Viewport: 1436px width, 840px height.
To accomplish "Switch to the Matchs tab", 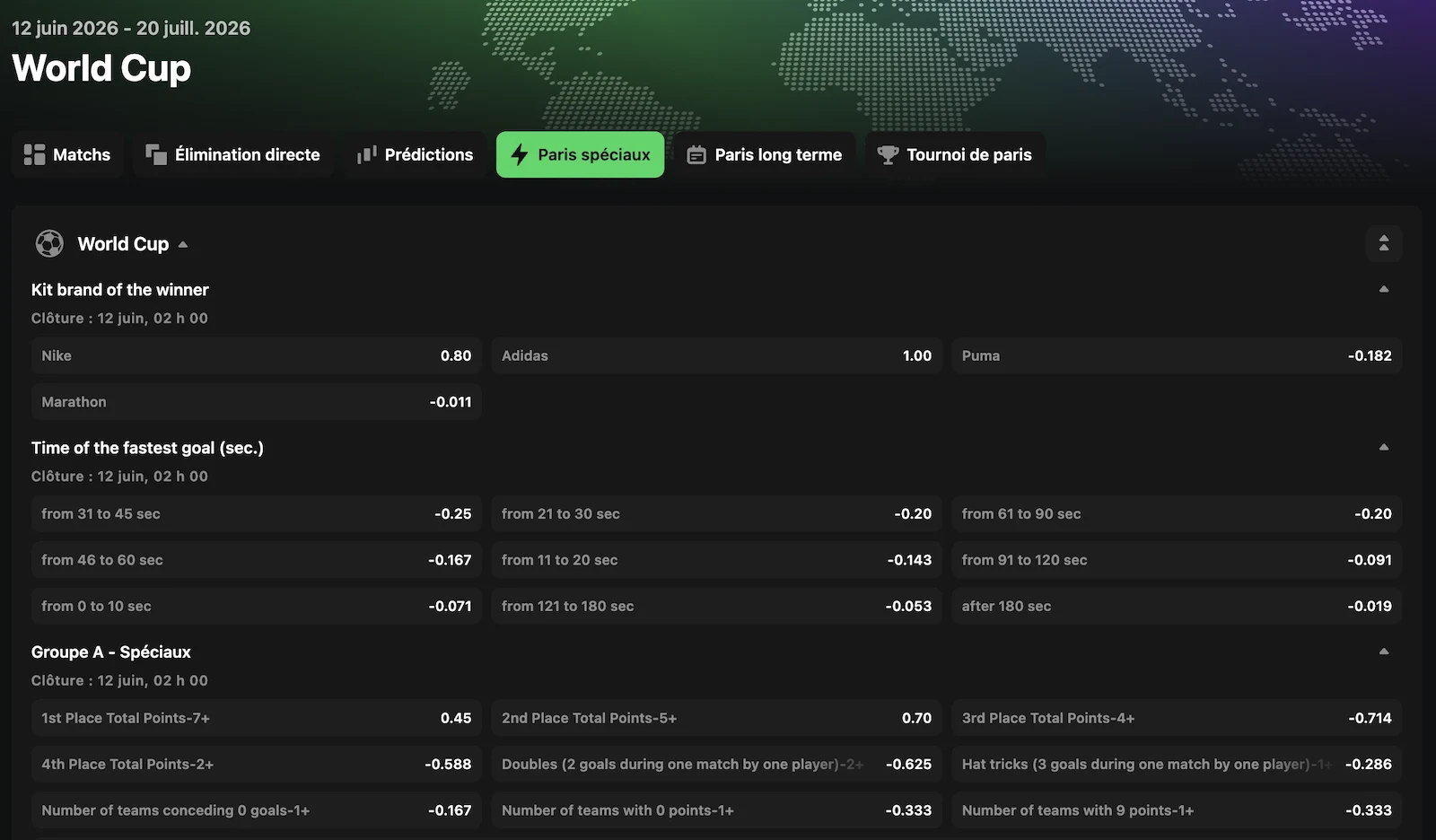I will pos(67,154).
